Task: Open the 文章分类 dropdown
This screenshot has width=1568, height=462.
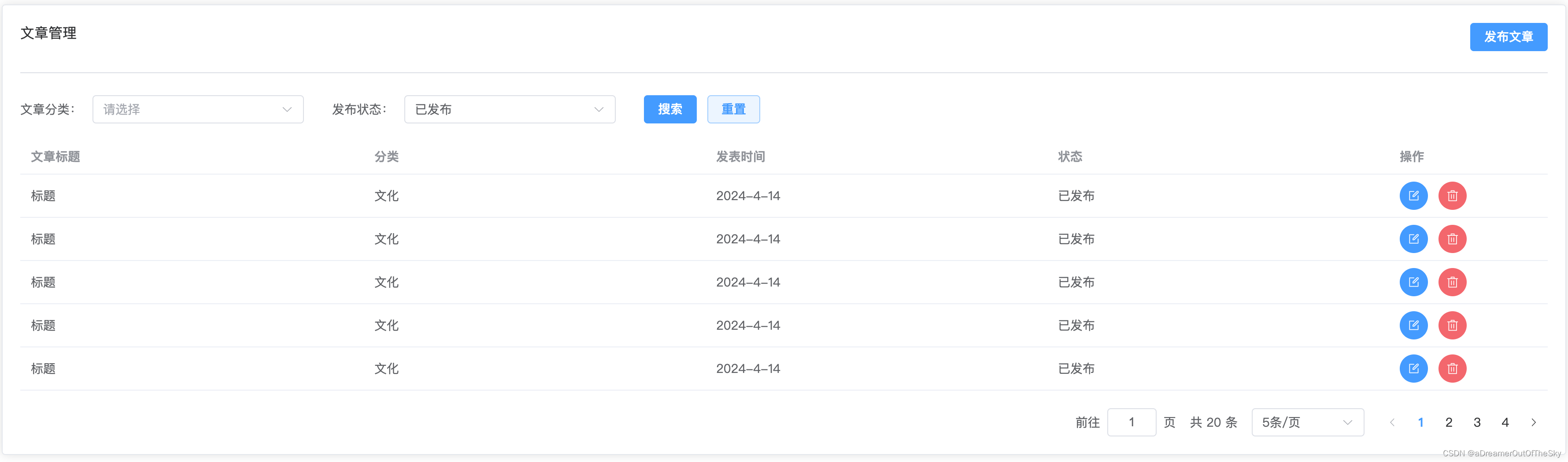Action: [198, 109]
